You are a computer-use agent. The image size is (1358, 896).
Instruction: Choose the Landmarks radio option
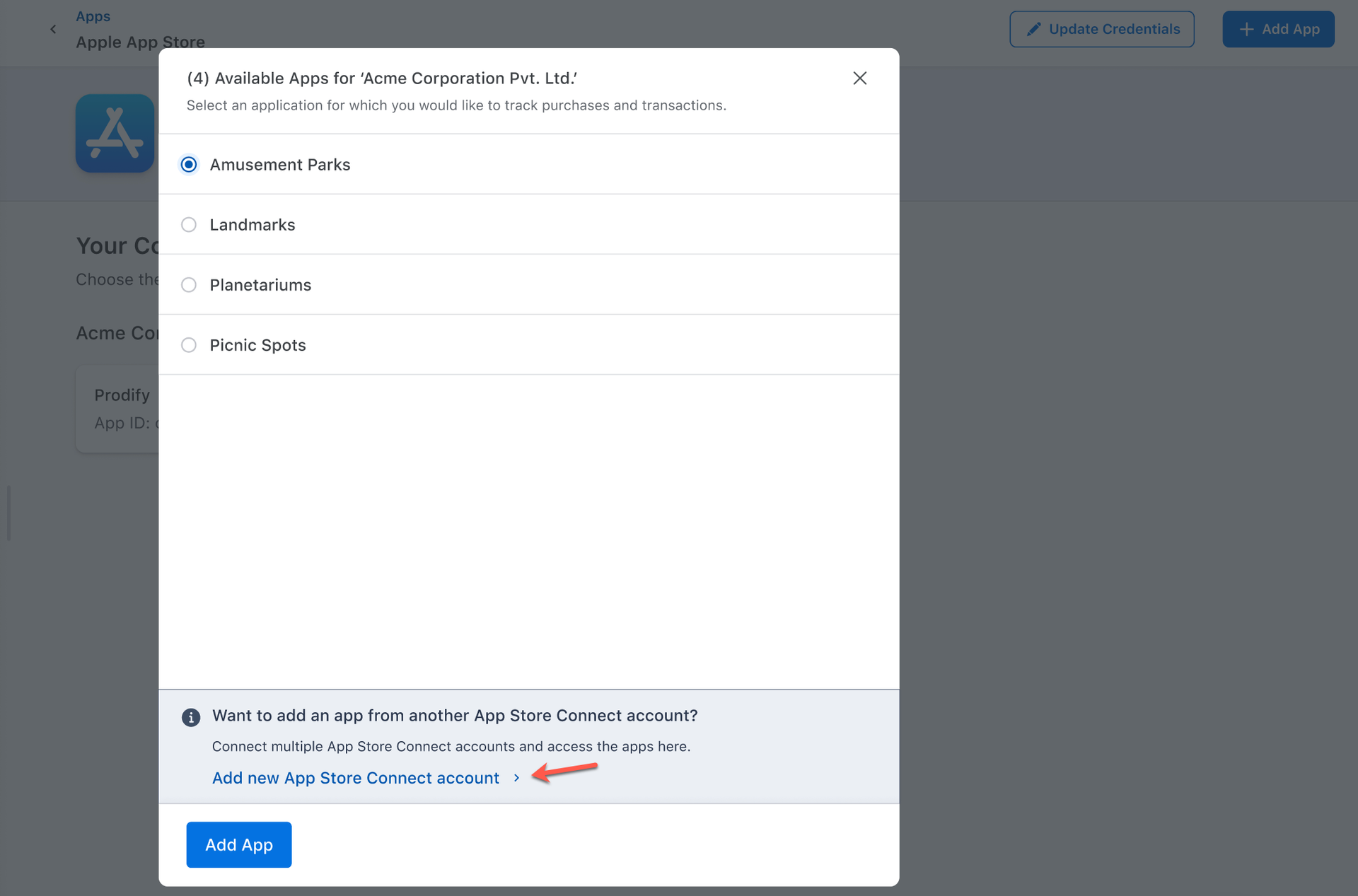[189, 225]
